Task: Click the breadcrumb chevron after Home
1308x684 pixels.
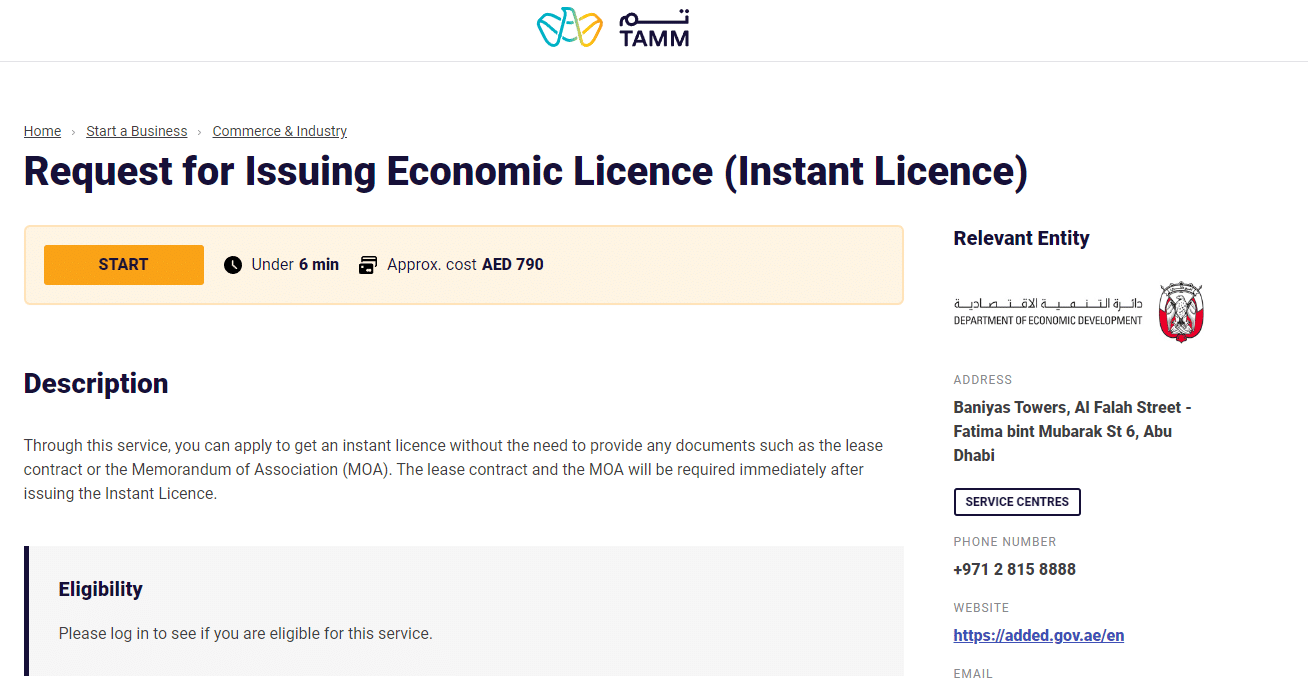Action: pyautogui.click(x=73, y=131)
